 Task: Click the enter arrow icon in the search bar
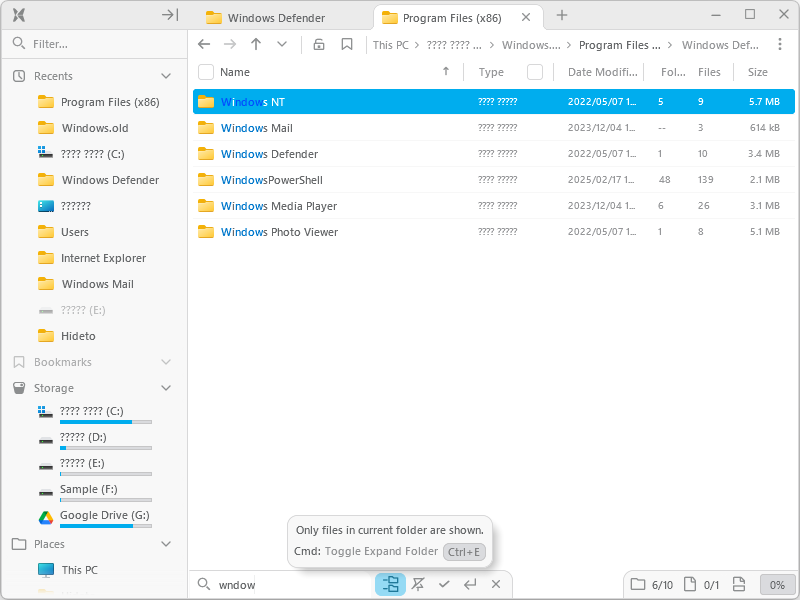pyautogui.click(x=470, y=584)
